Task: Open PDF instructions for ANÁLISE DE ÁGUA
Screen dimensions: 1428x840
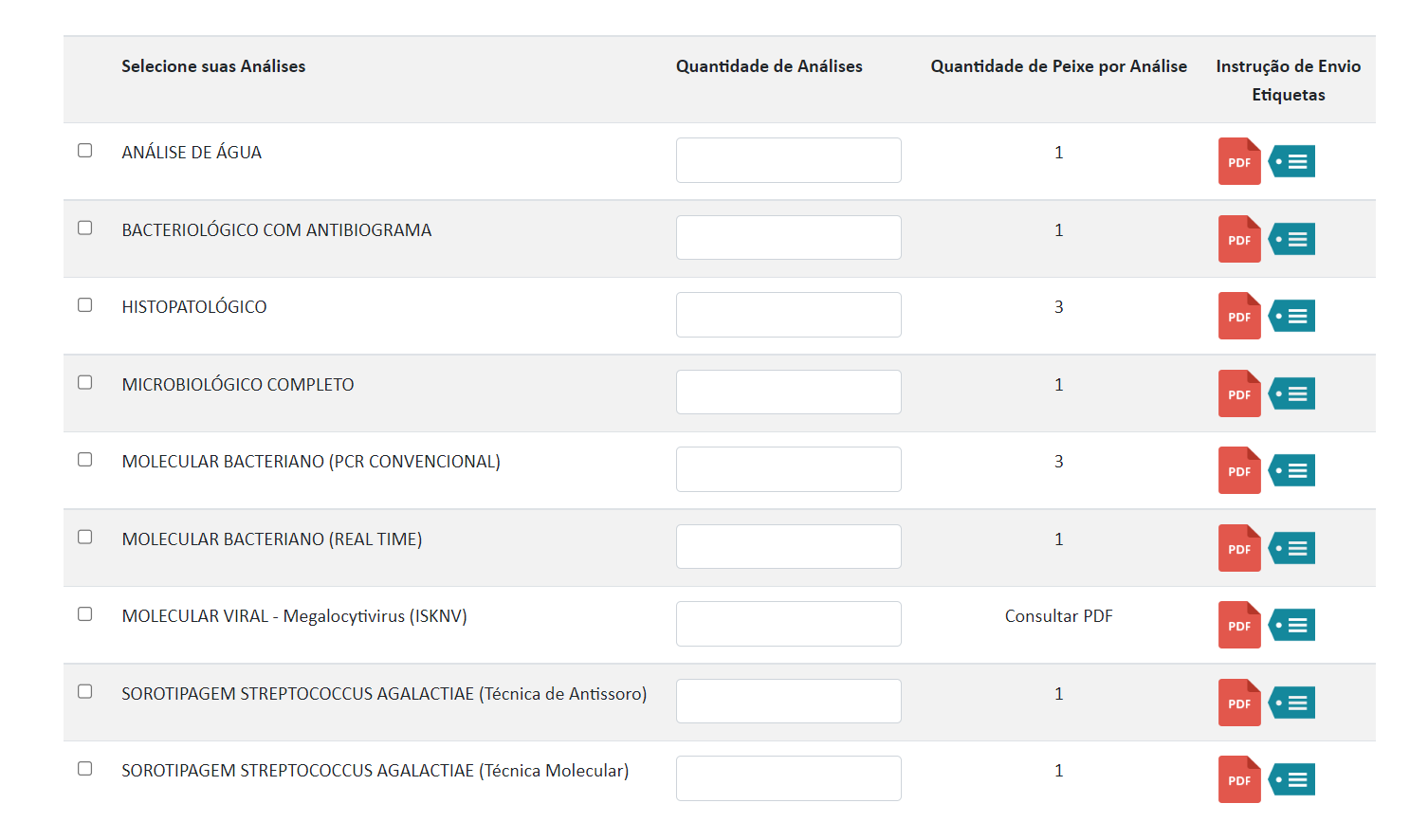Action: (1238, 161)
